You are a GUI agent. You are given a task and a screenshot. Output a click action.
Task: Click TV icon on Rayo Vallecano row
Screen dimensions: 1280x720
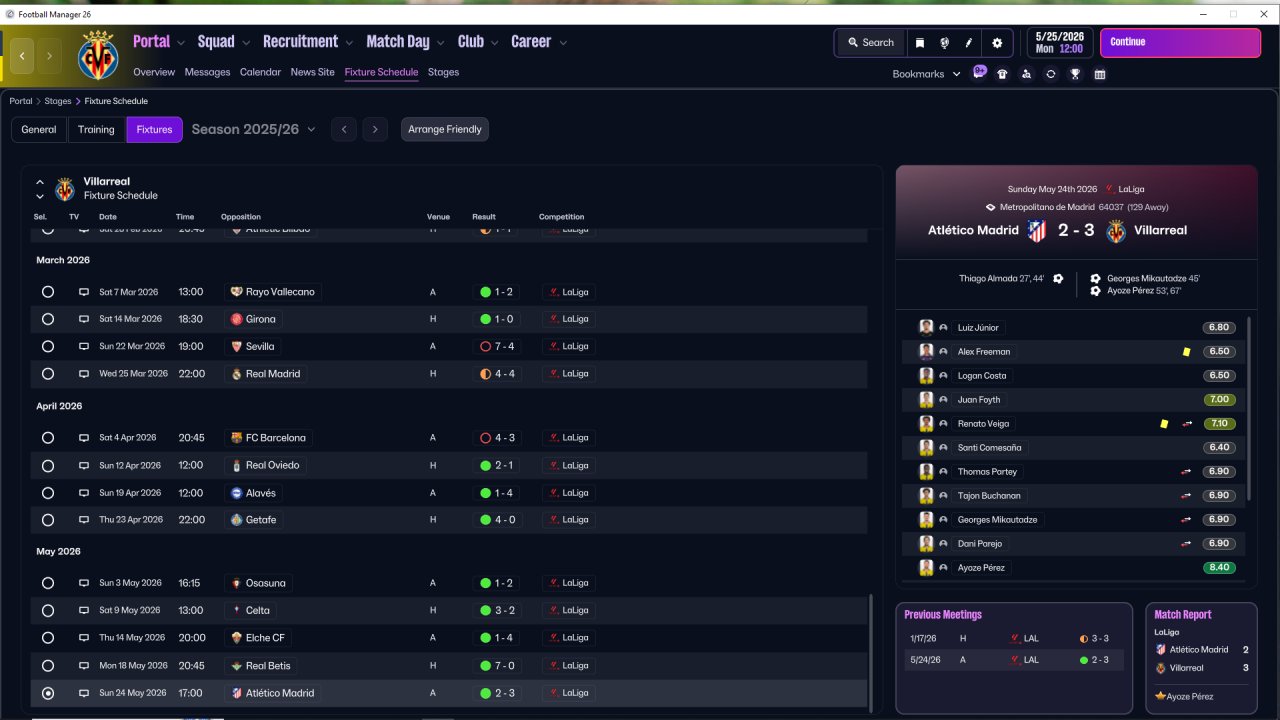(84, 292)
